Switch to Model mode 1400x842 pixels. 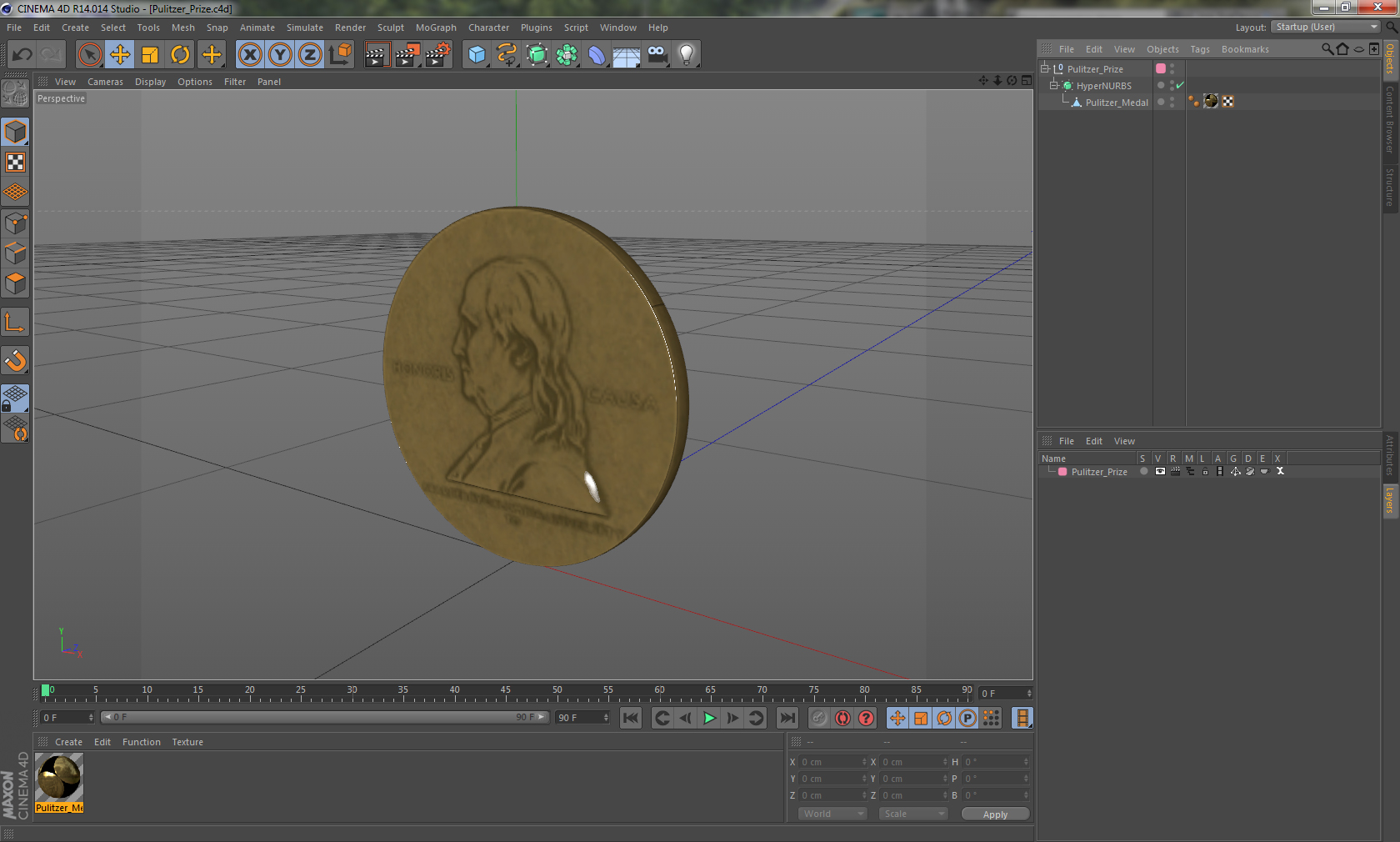click(15, 132)
